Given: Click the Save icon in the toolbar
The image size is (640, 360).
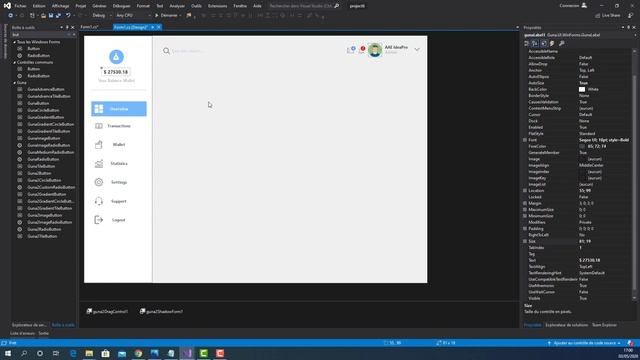Looking at the screenshot, I should pyautogui.click(x=51, y=16).
